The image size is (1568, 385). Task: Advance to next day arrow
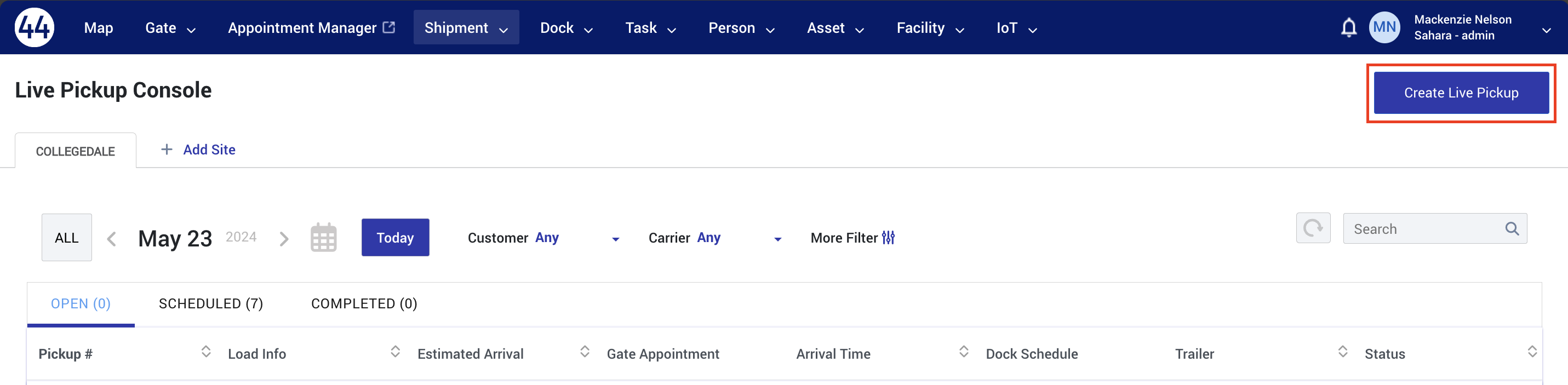click(284, 238)
